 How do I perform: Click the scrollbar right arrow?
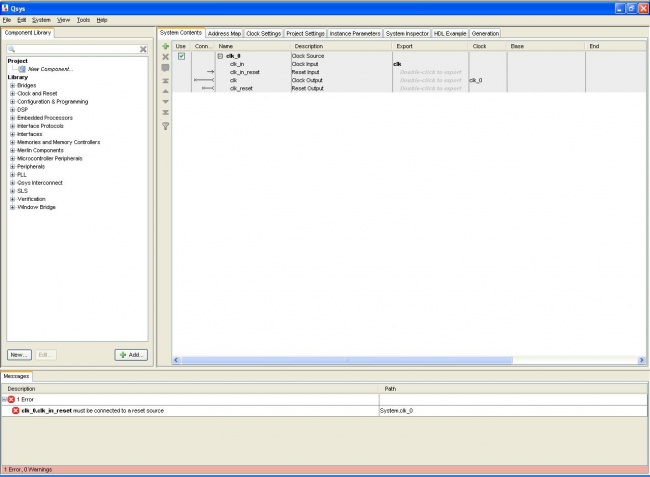click(642, 360)
